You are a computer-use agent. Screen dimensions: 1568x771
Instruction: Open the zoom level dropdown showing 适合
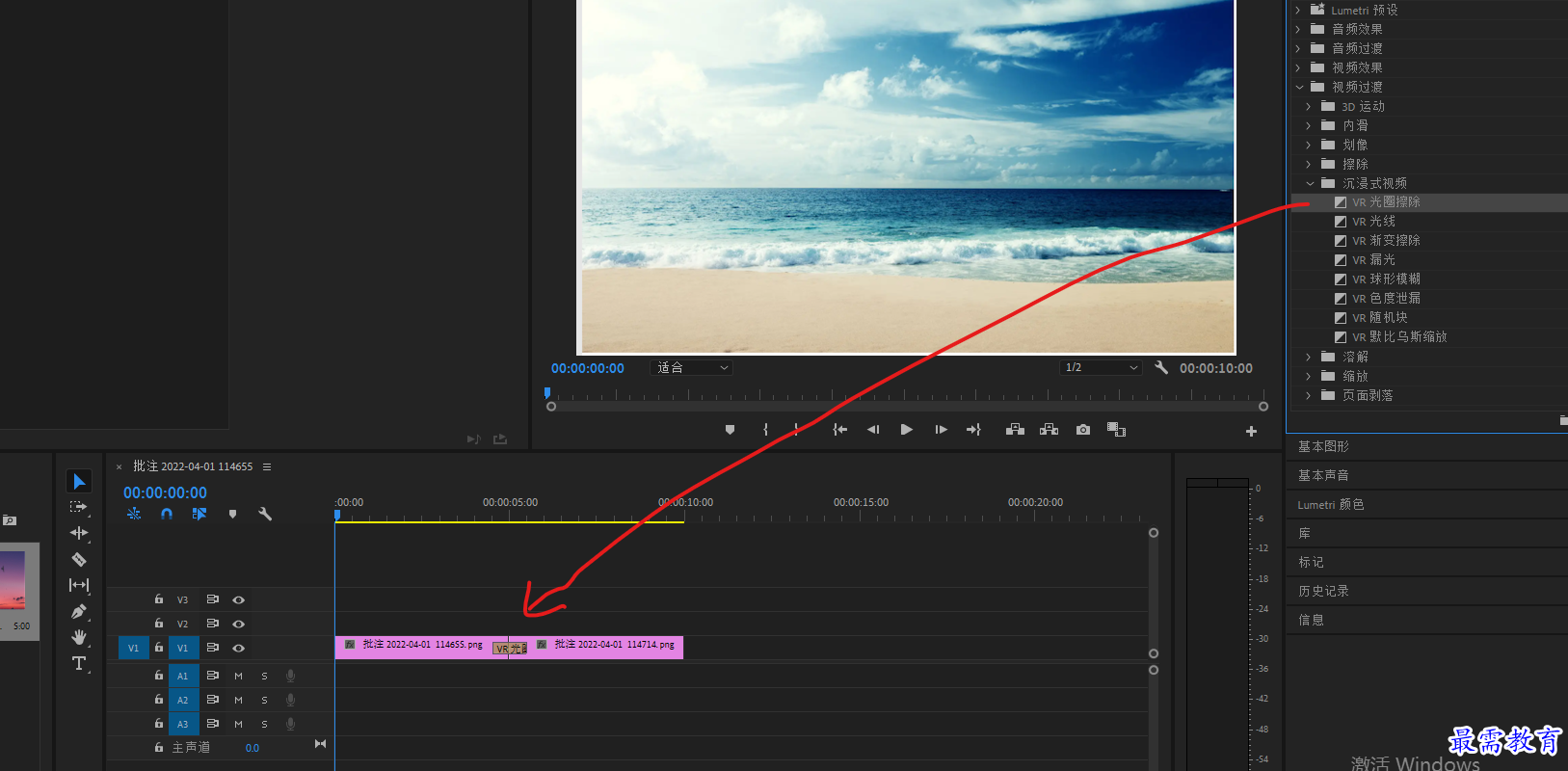tap(691, 367)
